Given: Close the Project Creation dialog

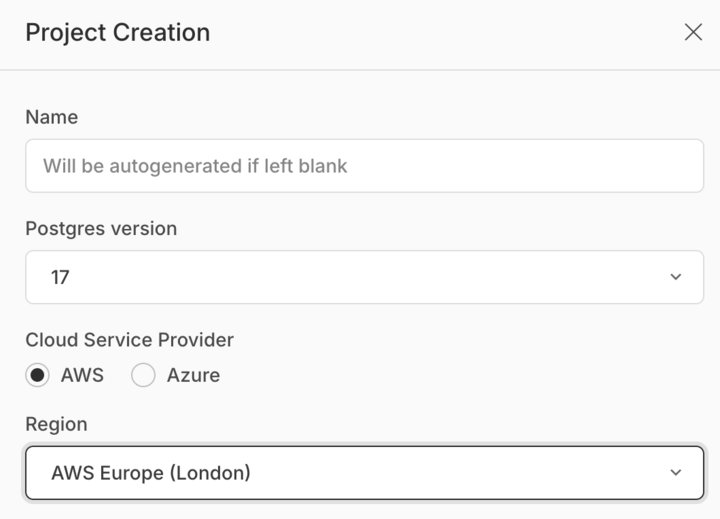Looking at the screenshot, I should point(693,32).
